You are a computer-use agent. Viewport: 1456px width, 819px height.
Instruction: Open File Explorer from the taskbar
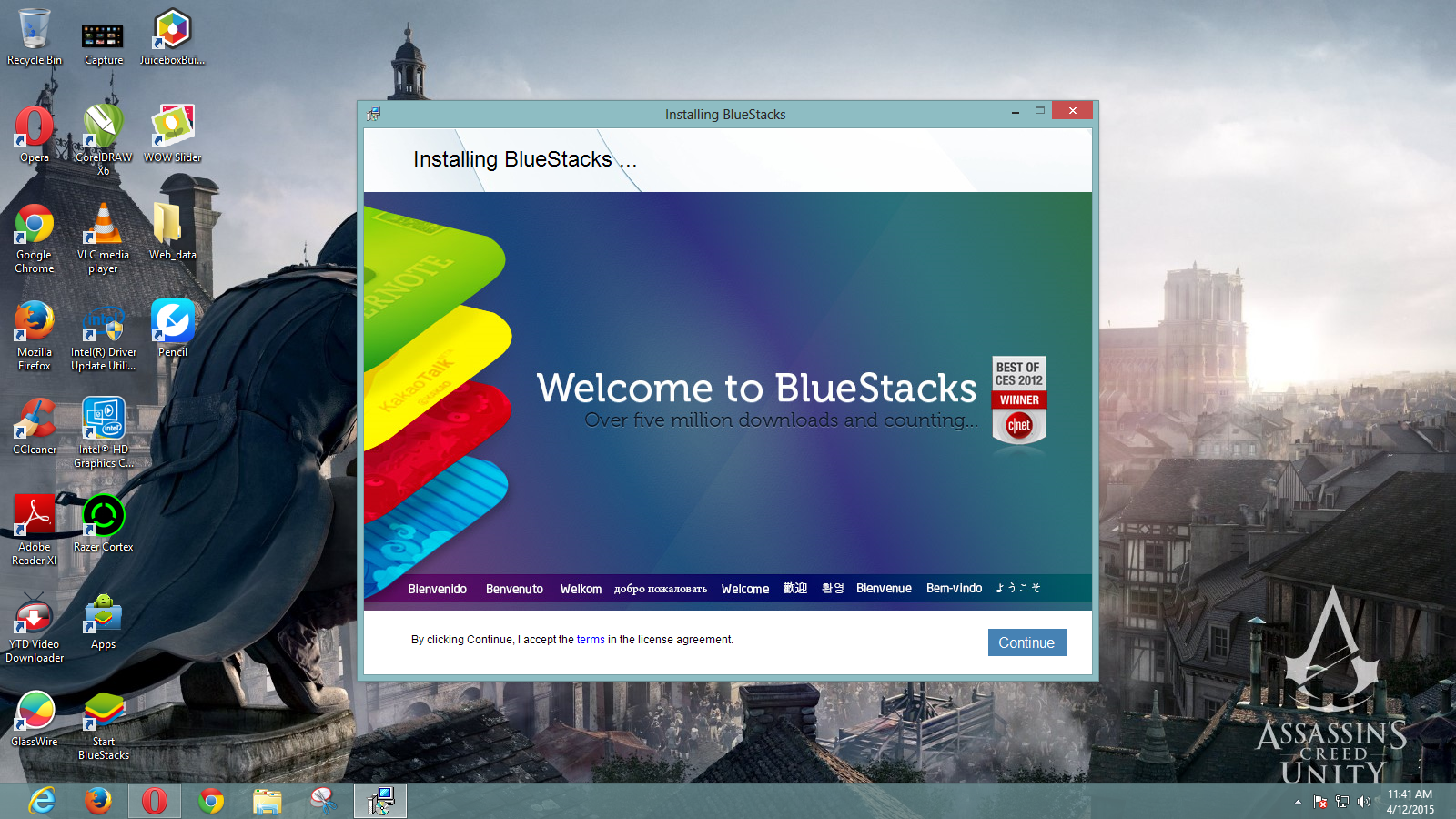tap(268, 801)
